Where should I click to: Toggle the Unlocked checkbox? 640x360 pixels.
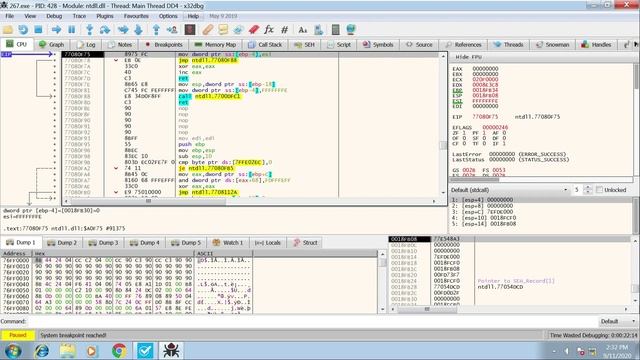coord(599,190)
